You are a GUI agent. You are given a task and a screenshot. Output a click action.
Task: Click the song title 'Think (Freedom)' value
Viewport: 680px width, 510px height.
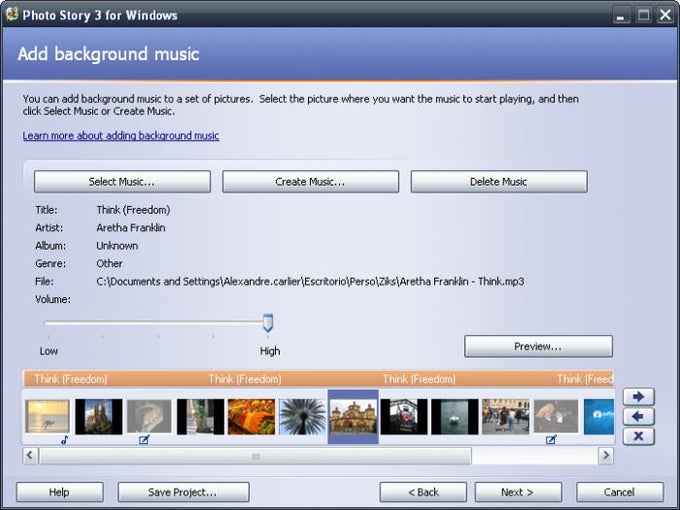[133, 210]
